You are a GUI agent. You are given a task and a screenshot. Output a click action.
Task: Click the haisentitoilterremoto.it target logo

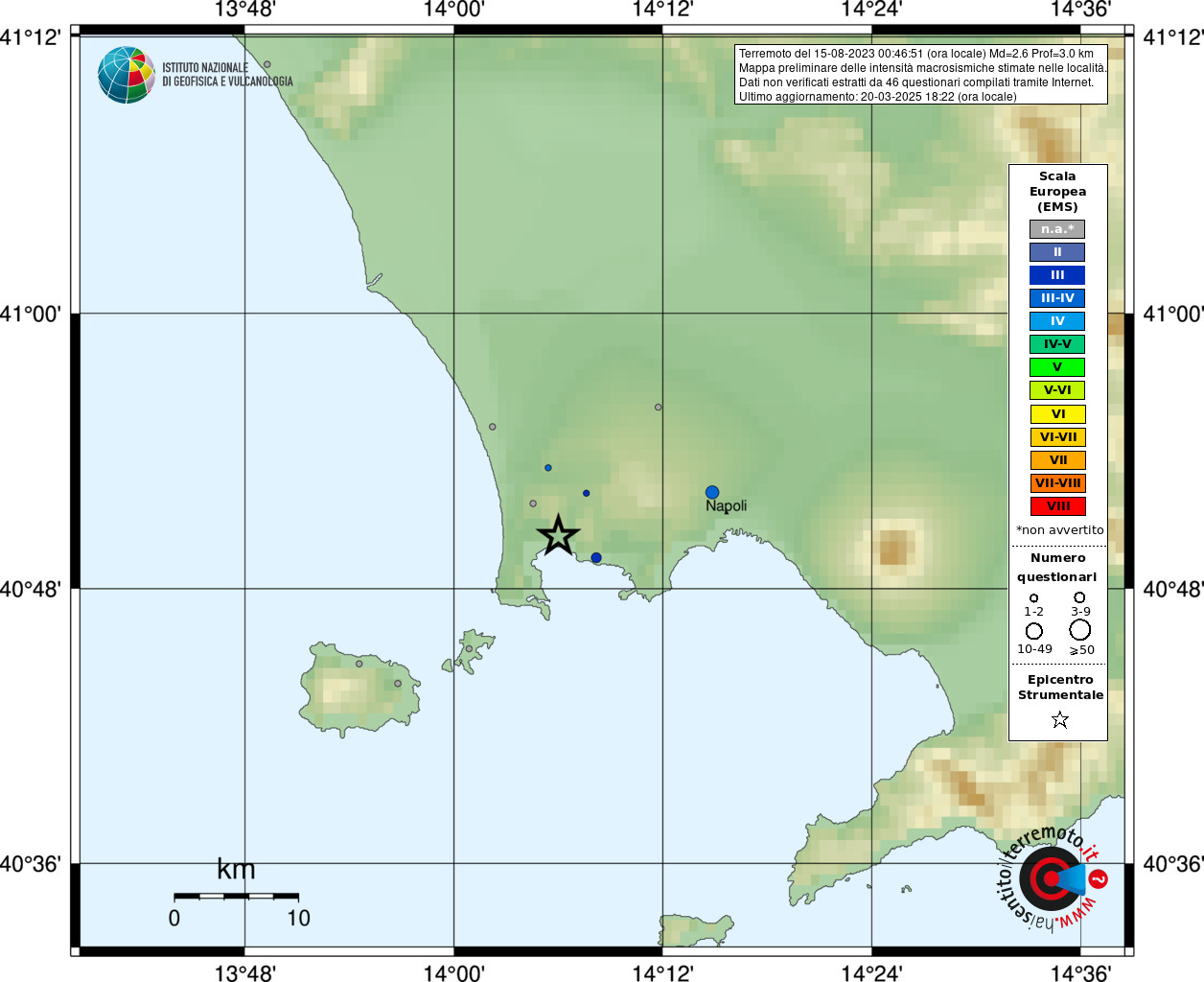tap(1052, 877)
